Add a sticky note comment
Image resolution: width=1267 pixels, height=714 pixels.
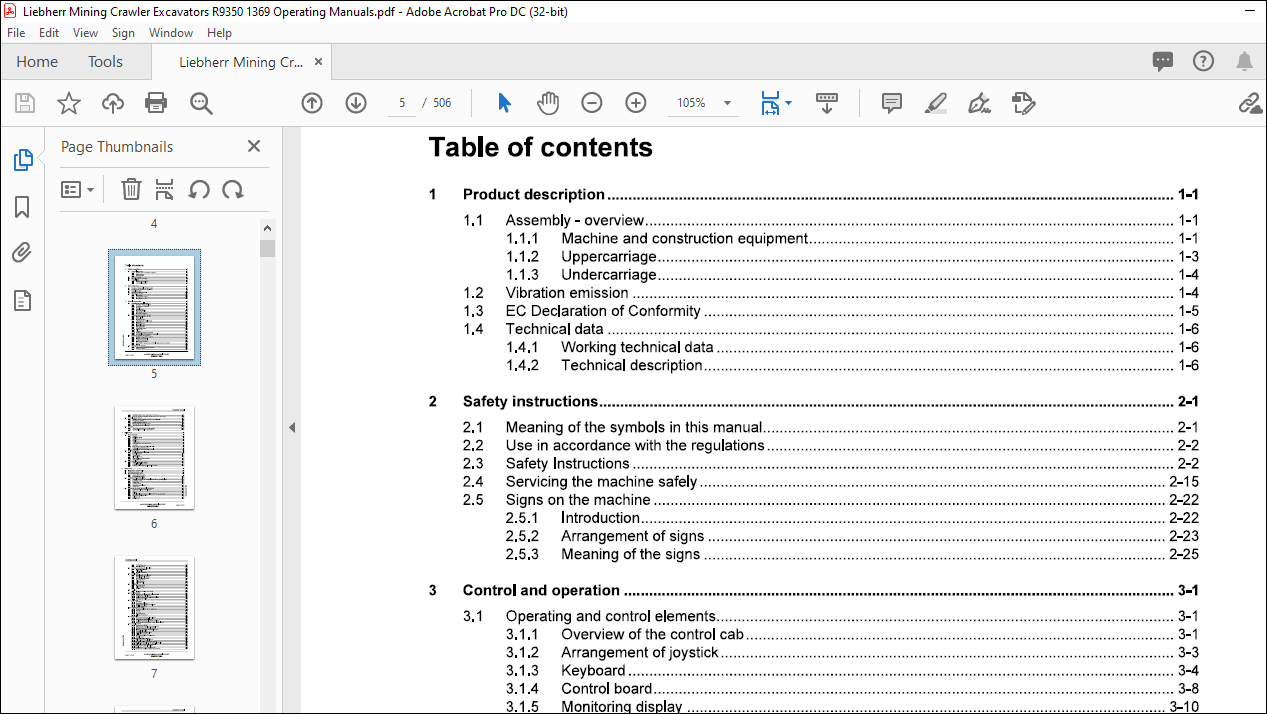pyautogui.click(x=892, y=103)
